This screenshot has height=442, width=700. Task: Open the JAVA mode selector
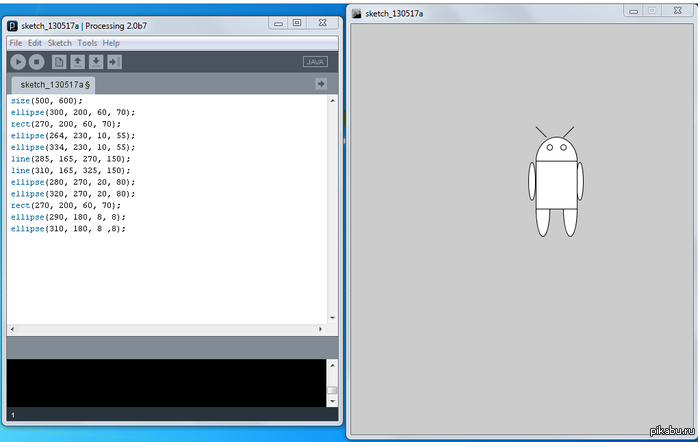(x=315, y=62)
